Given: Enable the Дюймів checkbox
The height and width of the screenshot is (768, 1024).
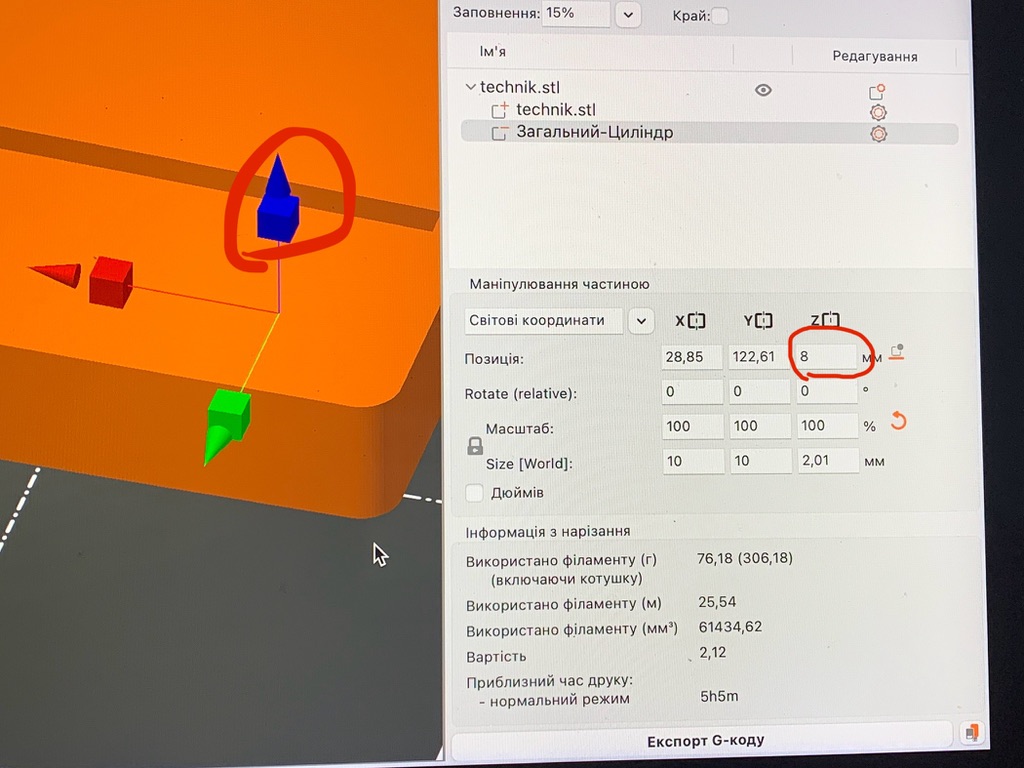Looking at the screenshot, I should pos(475,492).
